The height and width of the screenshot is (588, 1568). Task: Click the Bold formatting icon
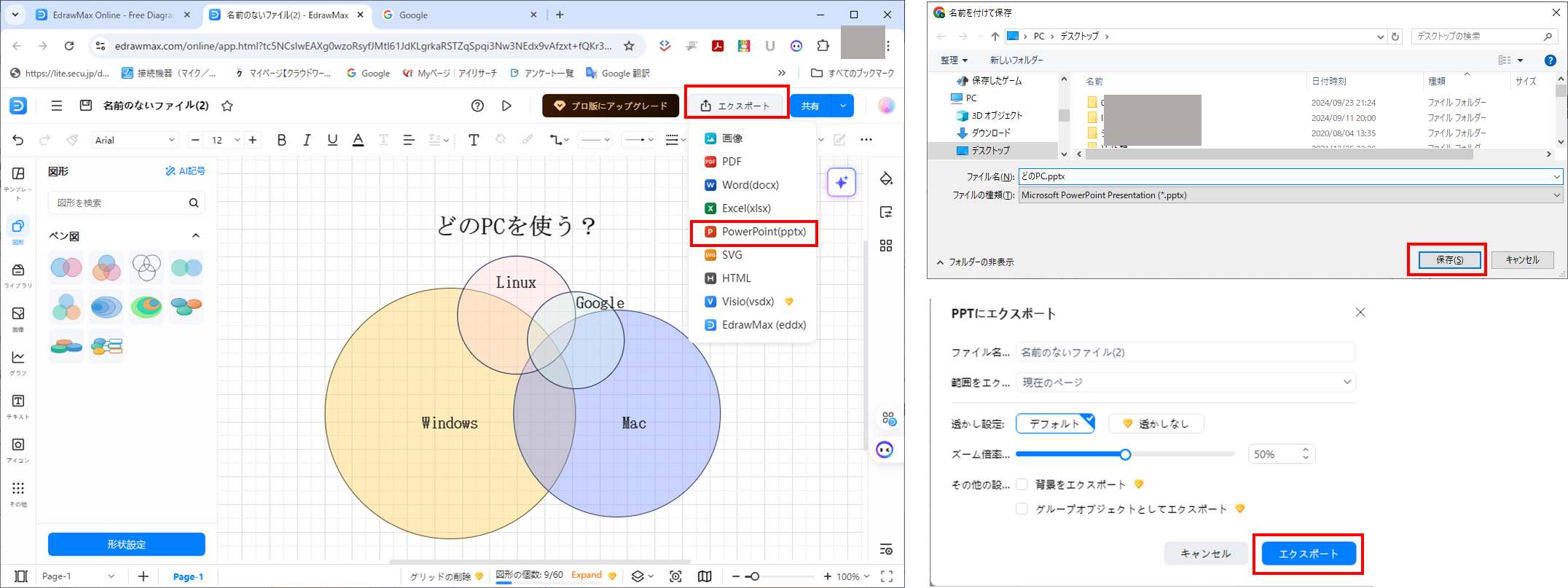281,140
